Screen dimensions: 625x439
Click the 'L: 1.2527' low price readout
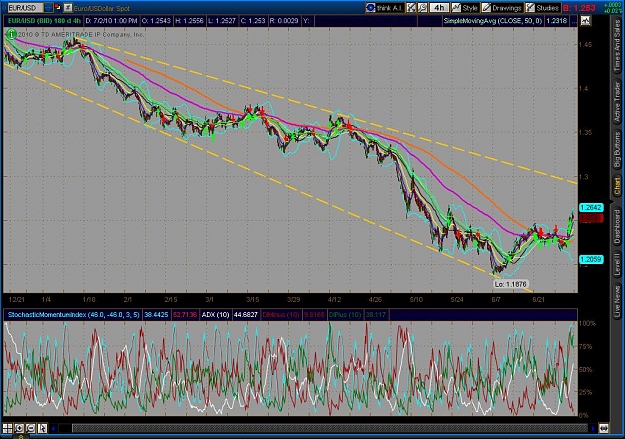point(222,21)
